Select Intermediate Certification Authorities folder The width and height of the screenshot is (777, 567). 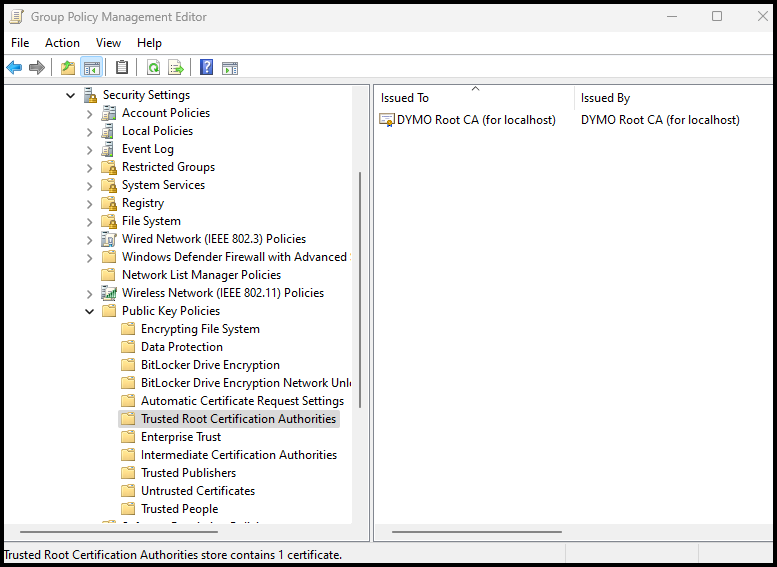click(239, 455)
